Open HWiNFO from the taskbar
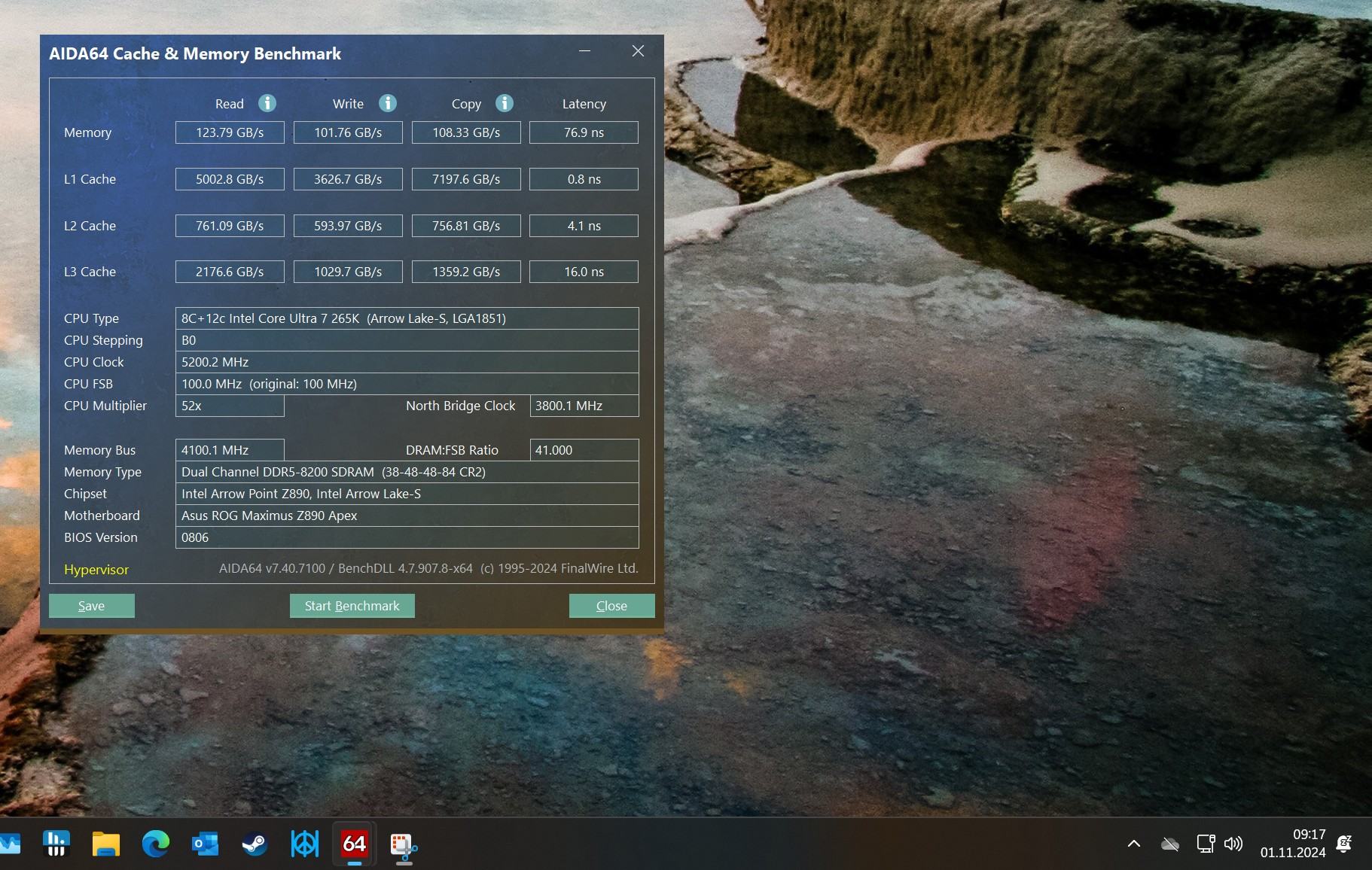The width and height of the screenshot is (1372, 870). tap(56, 844)
